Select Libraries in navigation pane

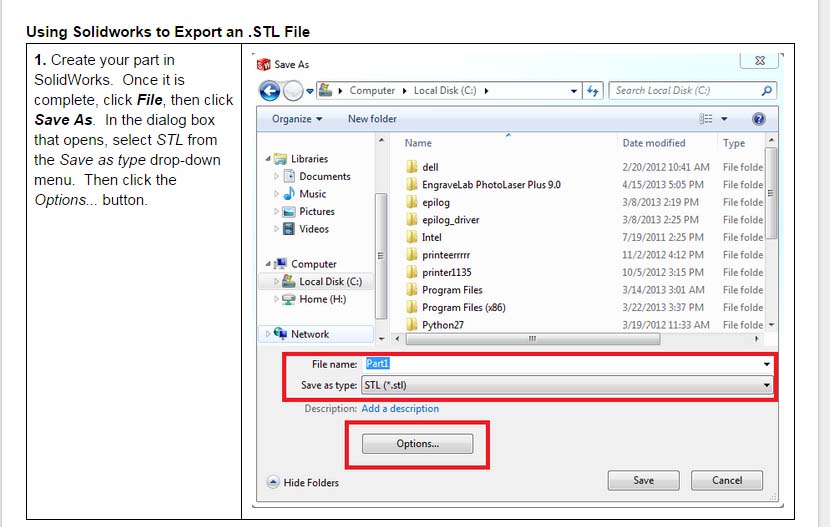coord(310,159)
